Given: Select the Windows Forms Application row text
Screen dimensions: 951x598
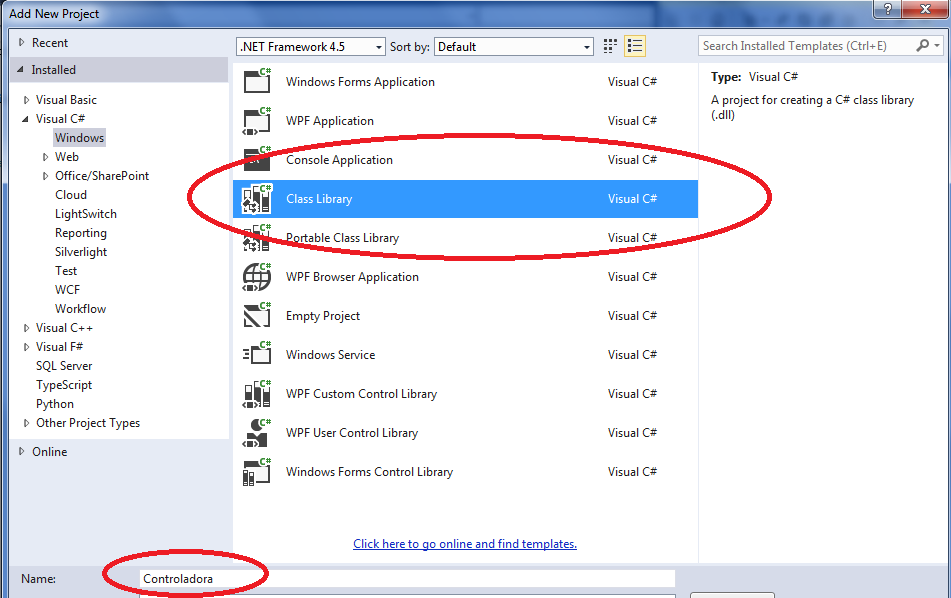Looking at the screenshot, I should coord(360,82).
